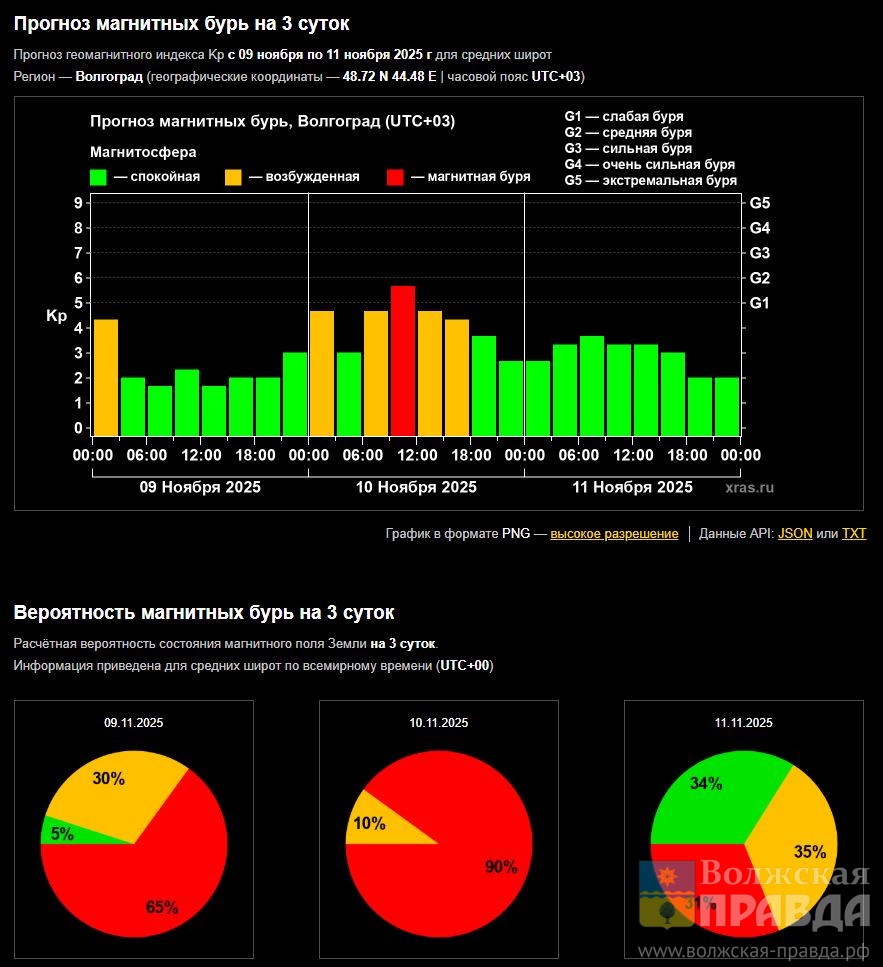This screenshot has width=883, height=967.
Task: Click the red магнитная буря legend swatch
Action: (395, 177)
